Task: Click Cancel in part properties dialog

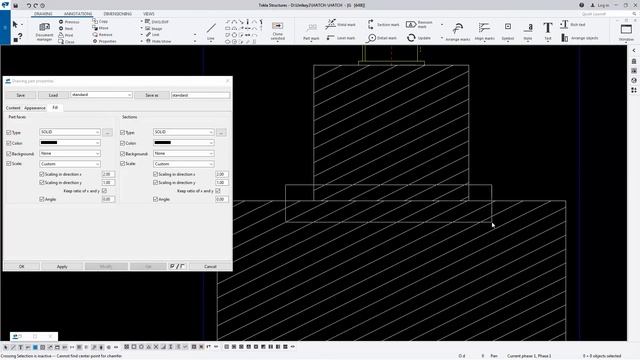Action: coord(210,267)
